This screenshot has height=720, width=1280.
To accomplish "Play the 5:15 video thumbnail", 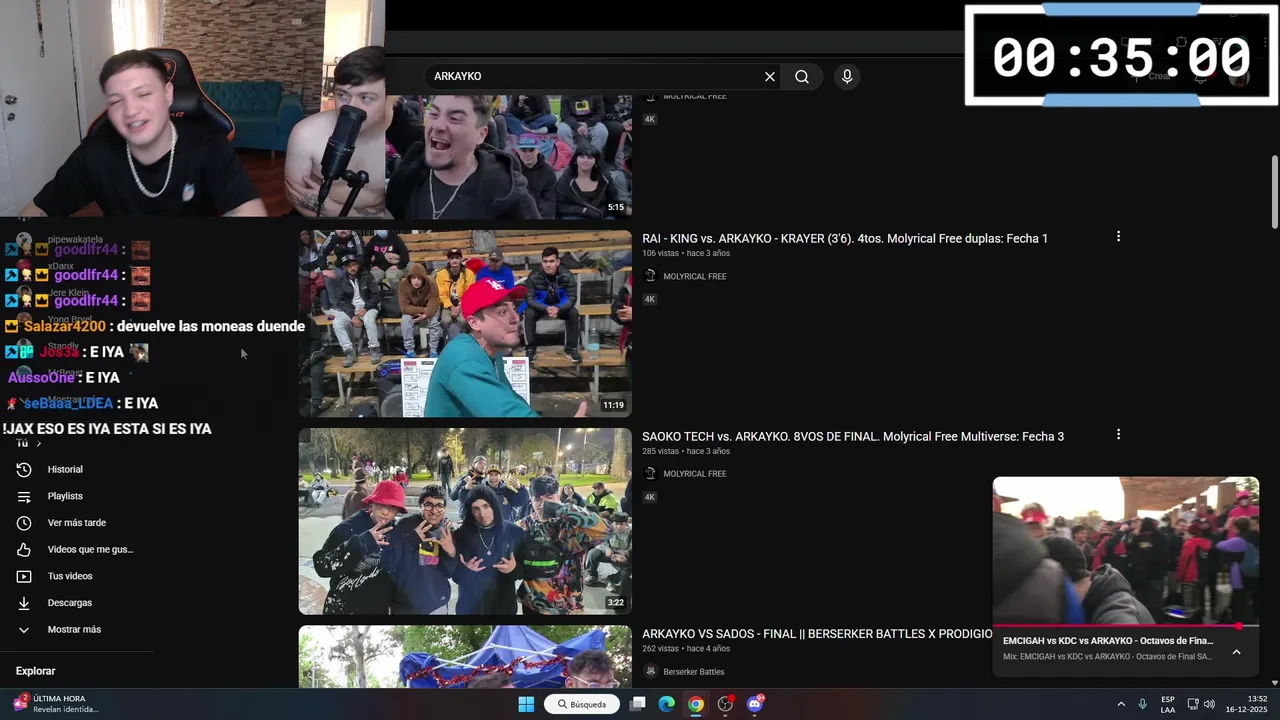I will click(x=508, y=157).
